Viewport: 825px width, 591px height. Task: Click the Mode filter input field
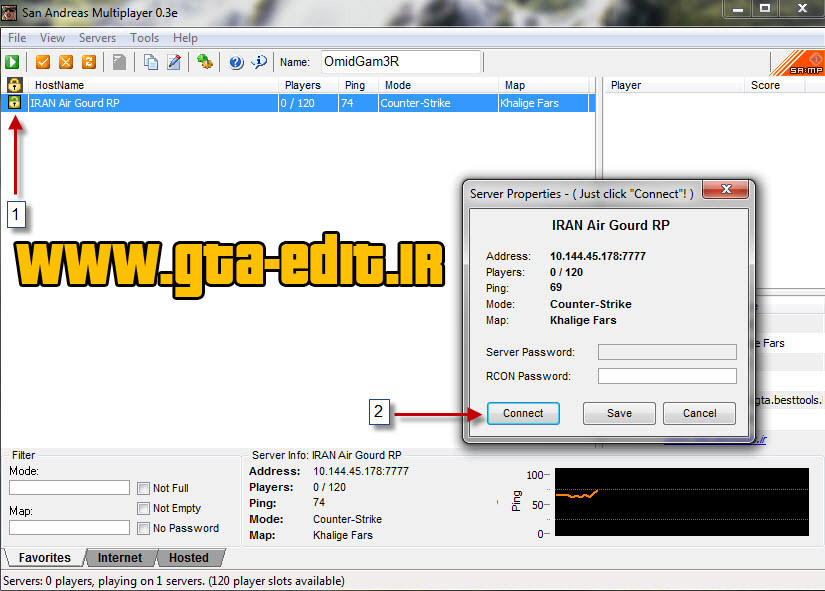pyautogui.click(x=69, y=487)
